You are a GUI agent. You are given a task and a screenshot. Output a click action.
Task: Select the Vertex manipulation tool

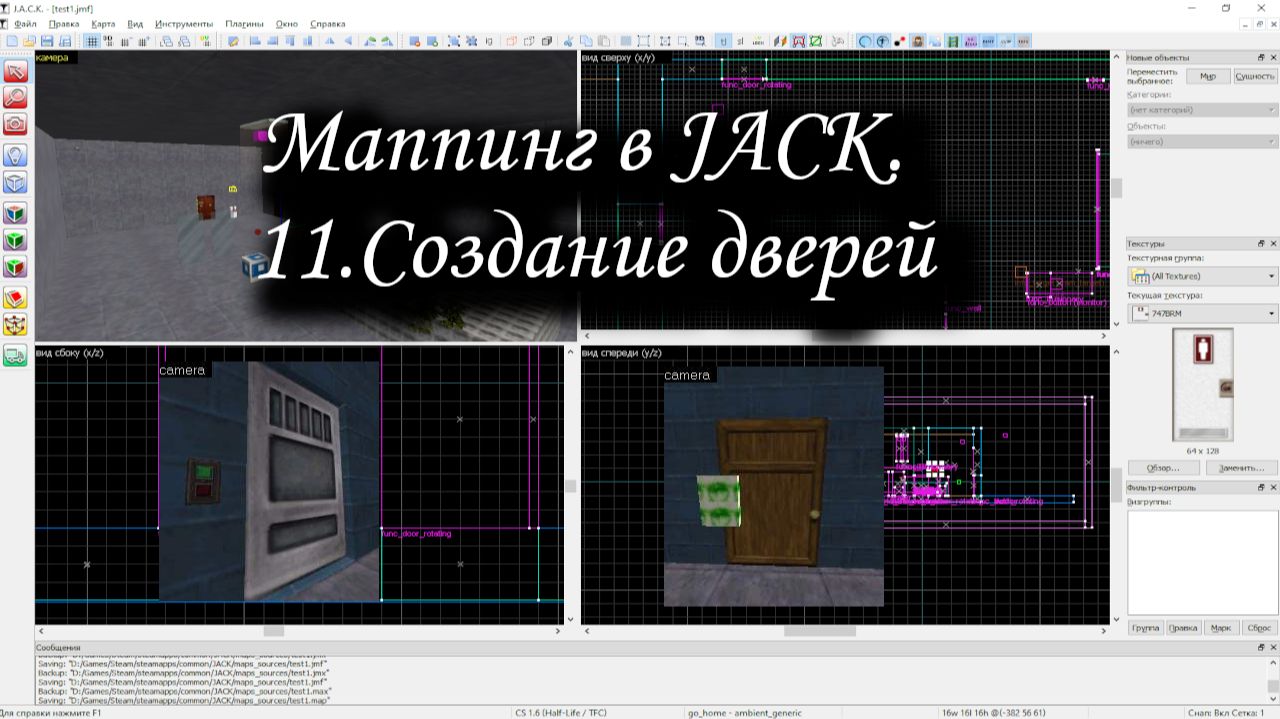15,325
